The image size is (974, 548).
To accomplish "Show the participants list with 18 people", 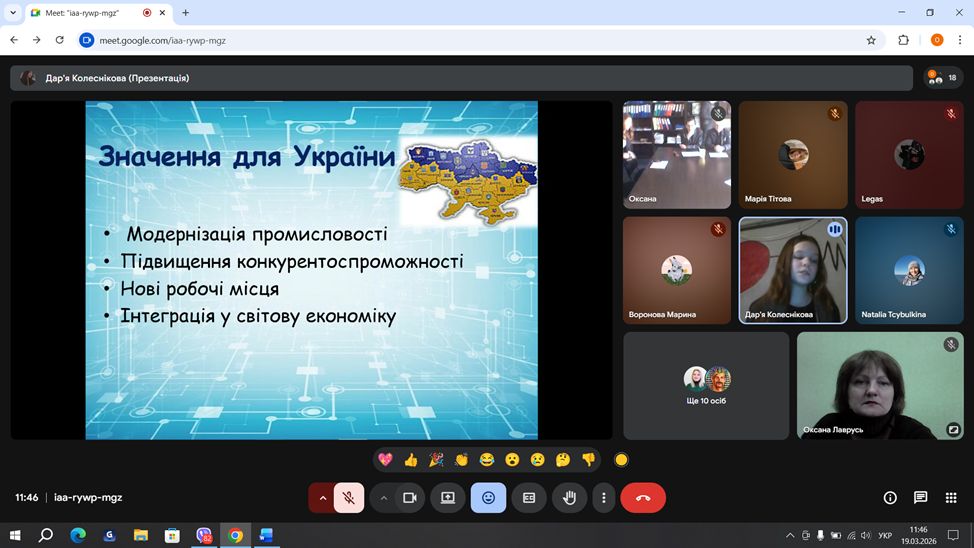I will [943, 78].
